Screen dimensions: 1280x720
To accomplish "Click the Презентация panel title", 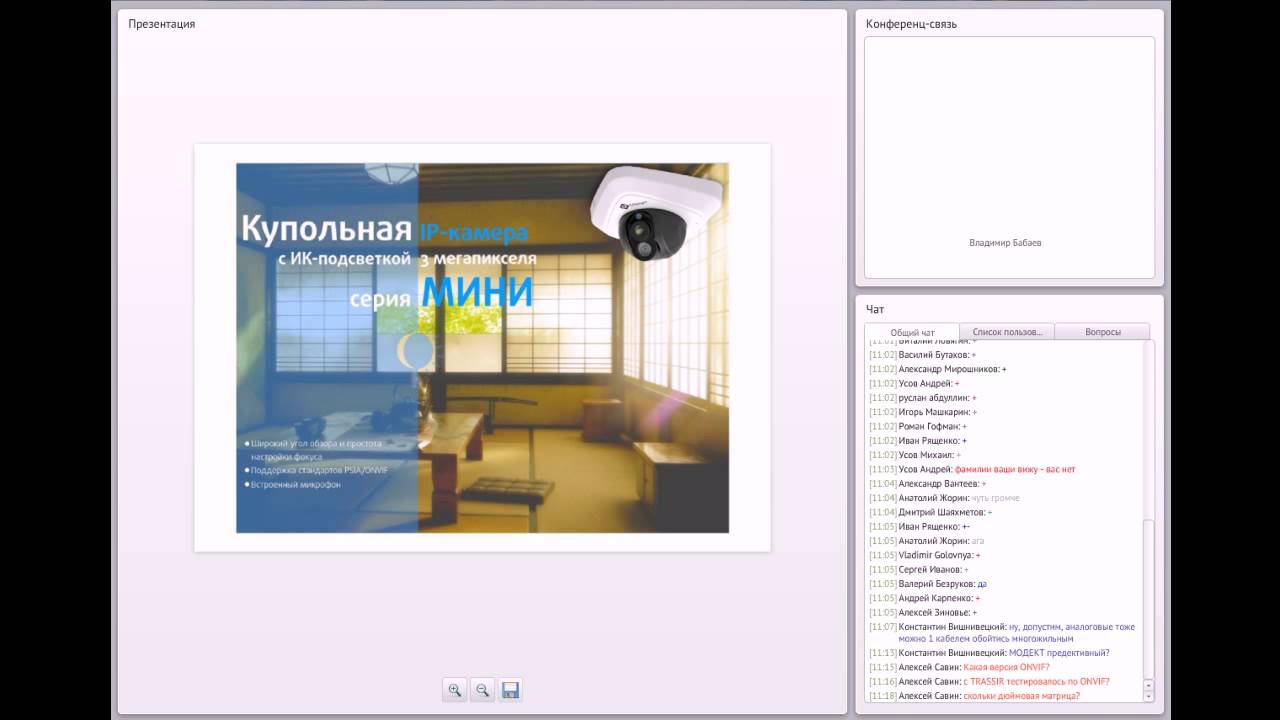I will (161, 24).
